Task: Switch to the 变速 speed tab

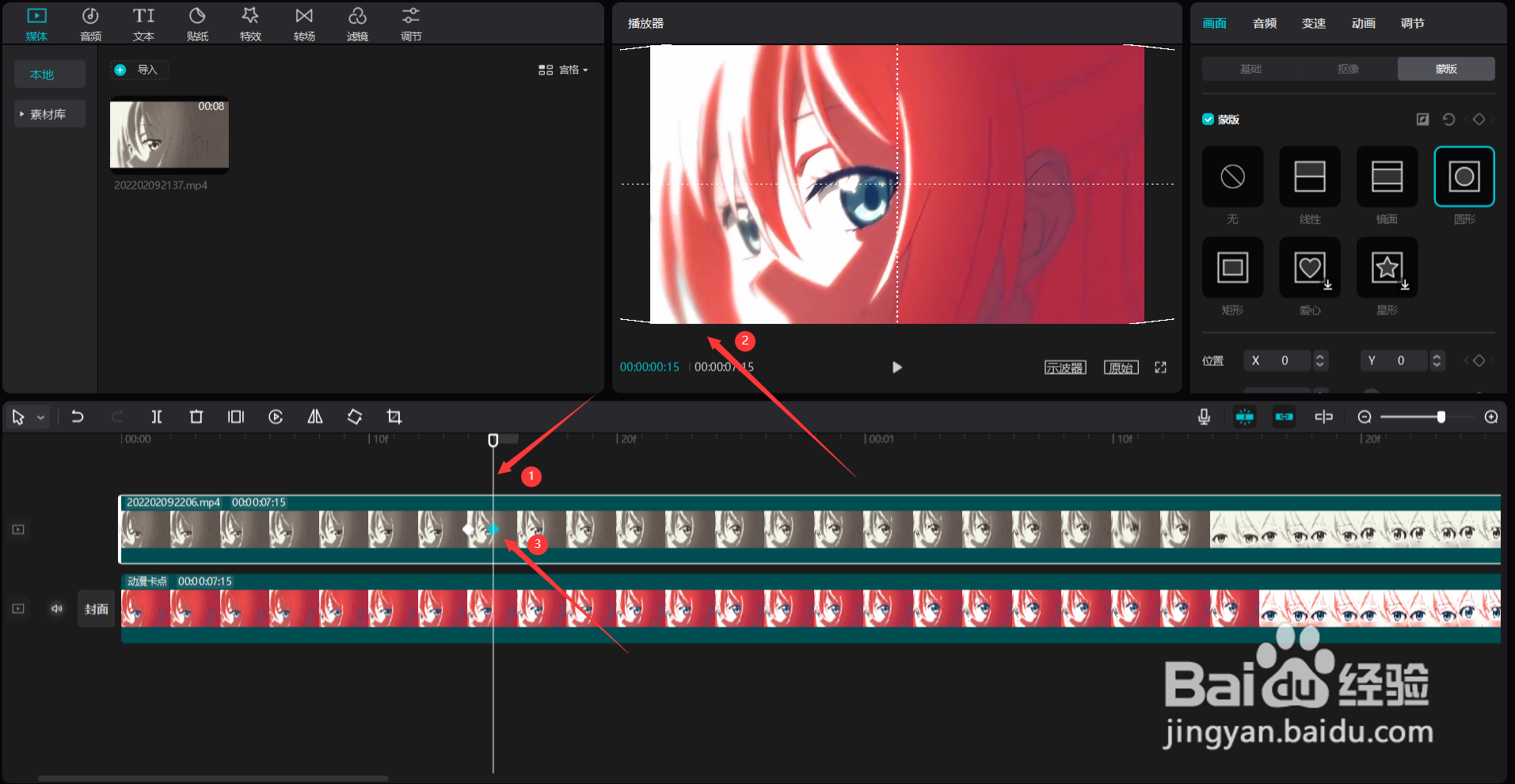Action: click(x=1313, y=23)
